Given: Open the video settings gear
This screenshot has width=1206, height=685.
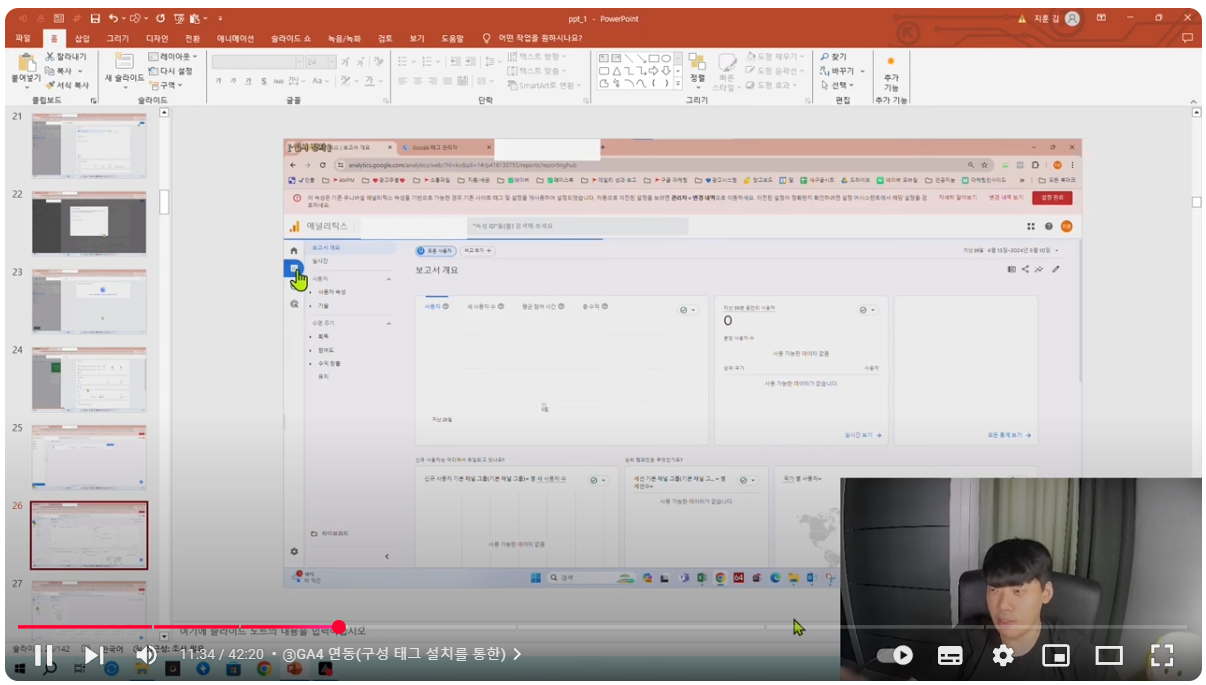Looking at the screenshot, I should pos(1003,656).
